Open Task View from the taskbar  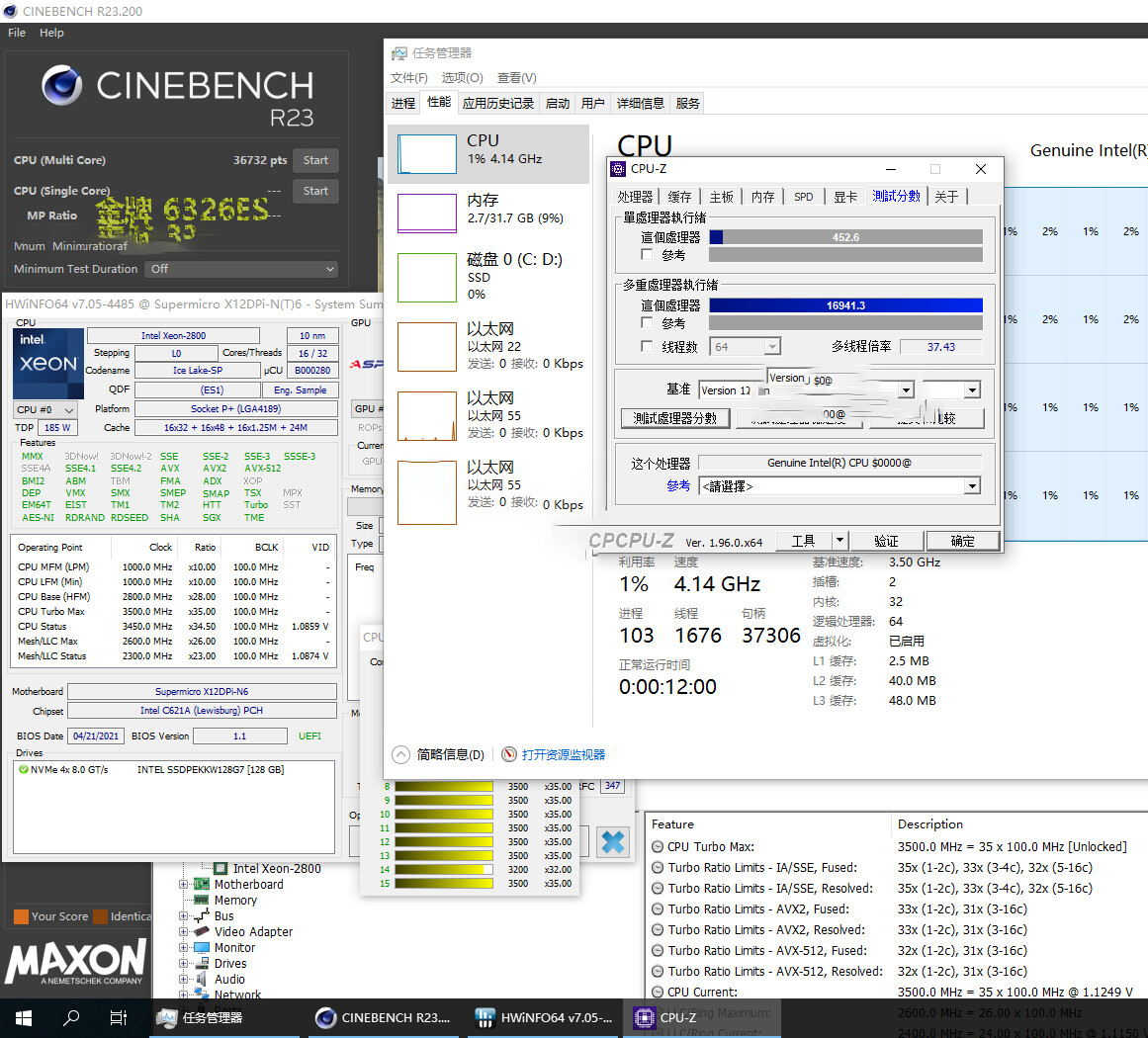coord(118,1017)
